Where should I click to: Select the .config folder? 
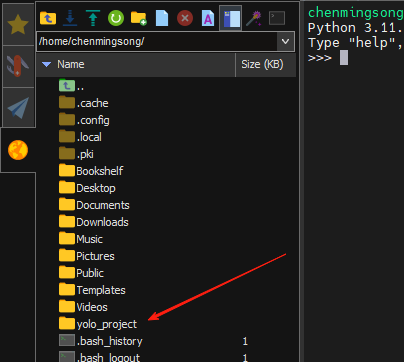84,120
